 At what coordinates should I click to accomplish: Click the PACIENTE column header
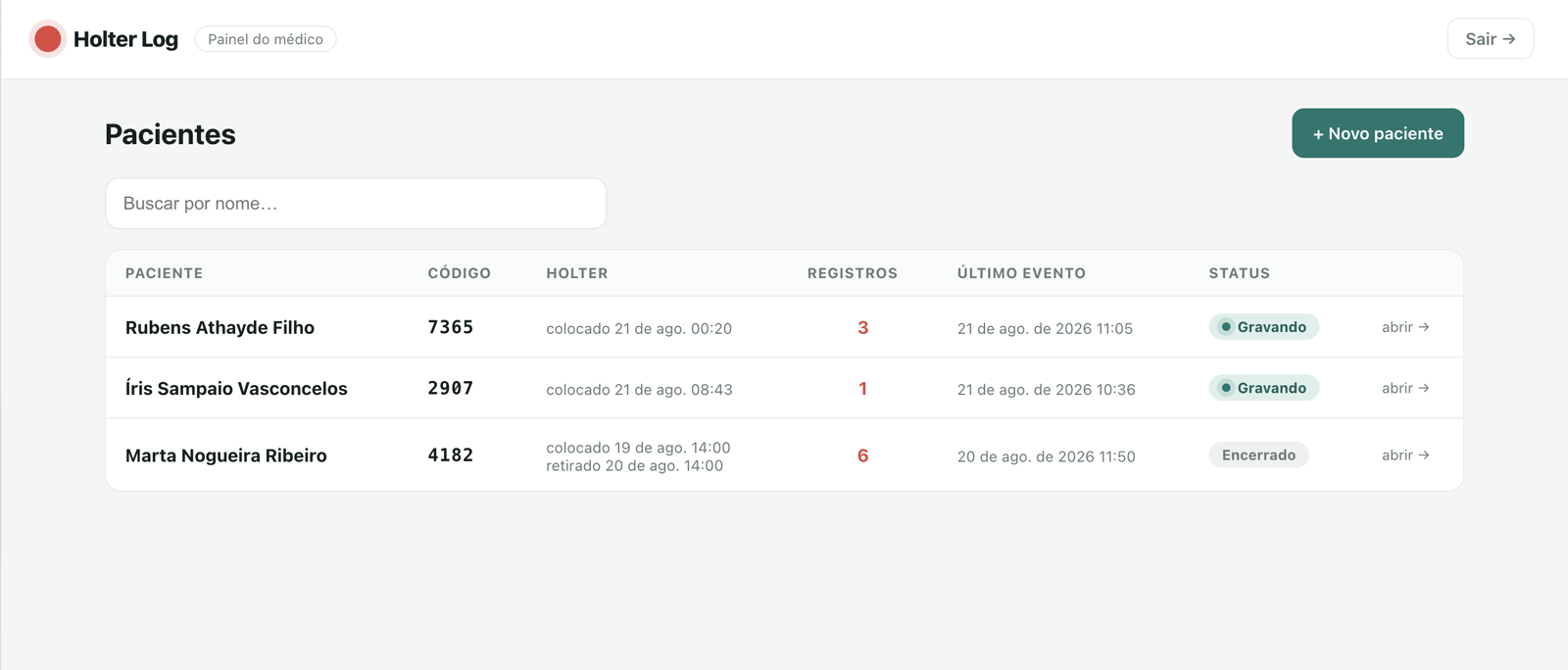164,273
